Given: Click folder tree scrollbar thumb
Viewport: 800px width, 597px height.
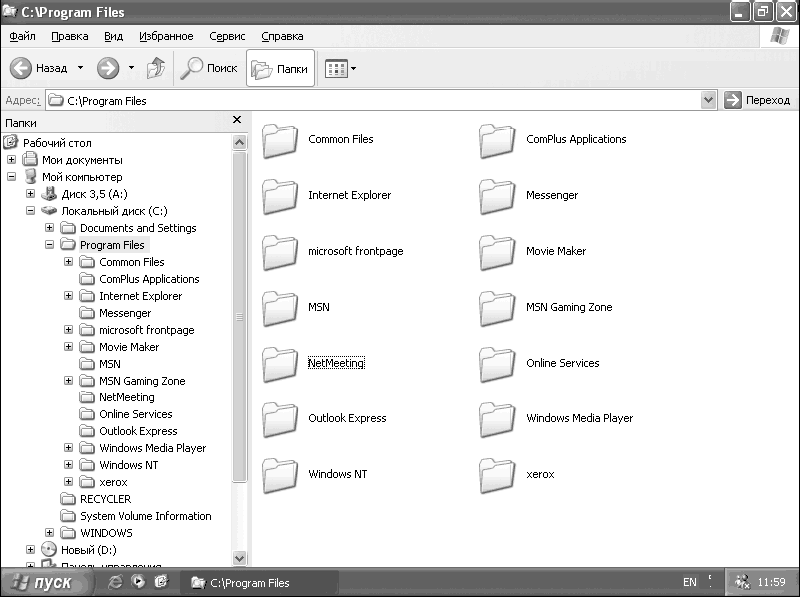Looking at the screenshot, I should click(x=239, y=317).
